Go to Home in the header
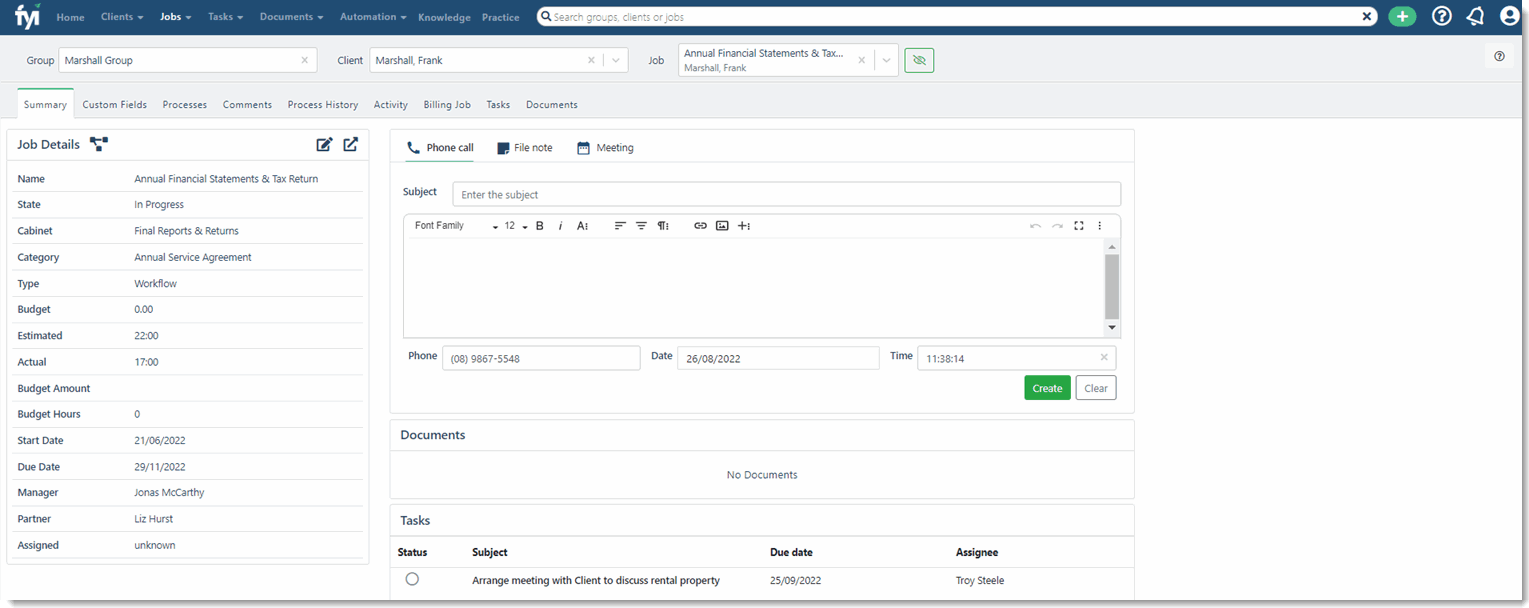Screen dimensions: 1529x608 (x=70, y=17)
